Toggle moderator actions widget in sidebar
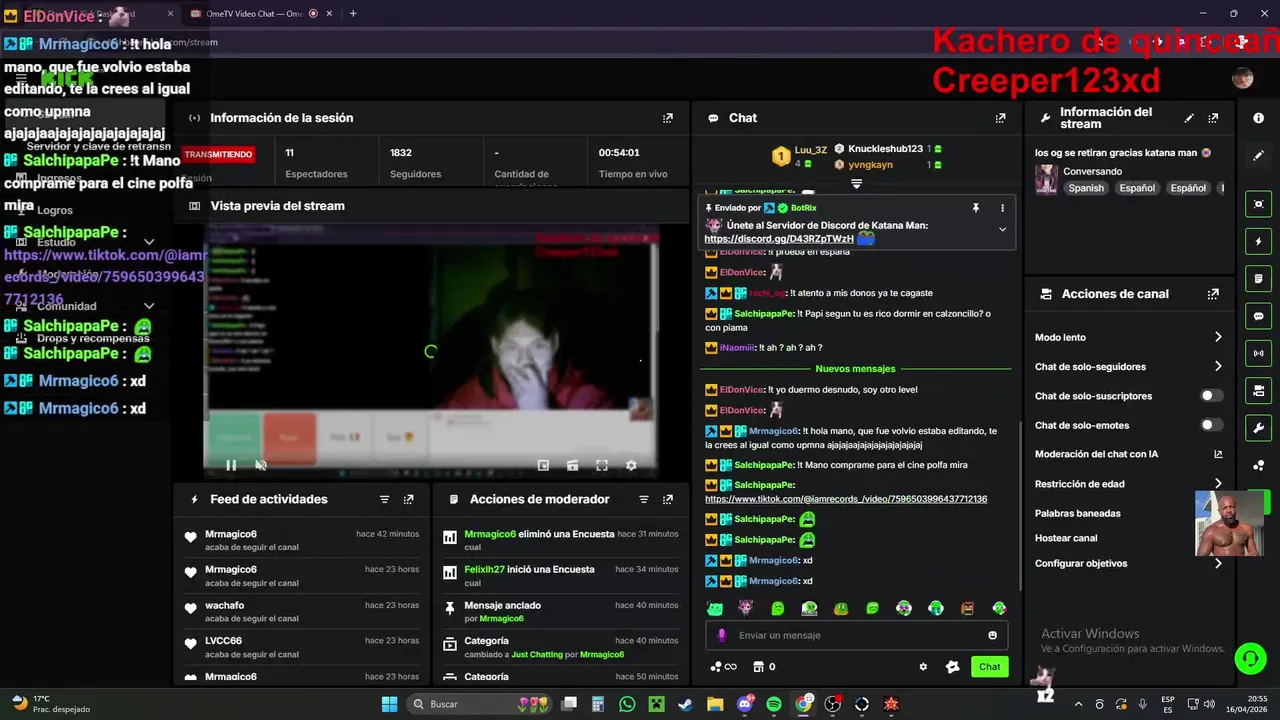The width and height of the screenshot is (1280, 720). 1258,278
